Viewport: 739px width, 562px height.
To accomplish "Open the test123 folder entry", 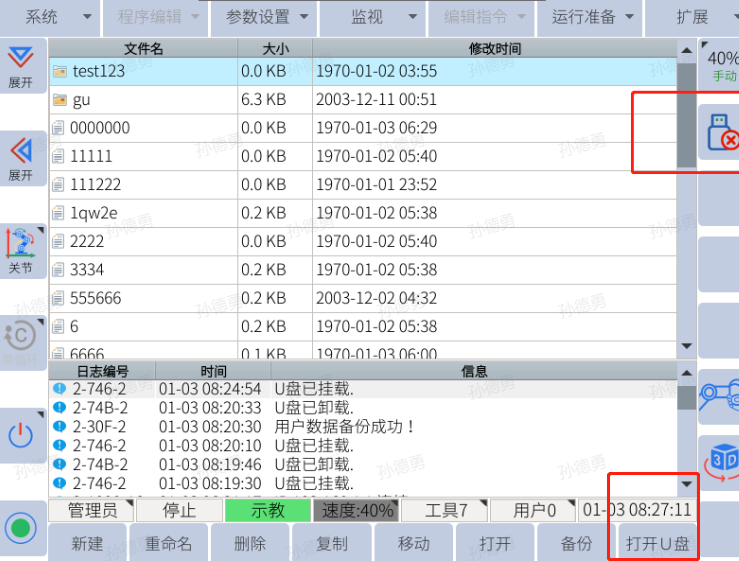I will (x=98, y=71).
